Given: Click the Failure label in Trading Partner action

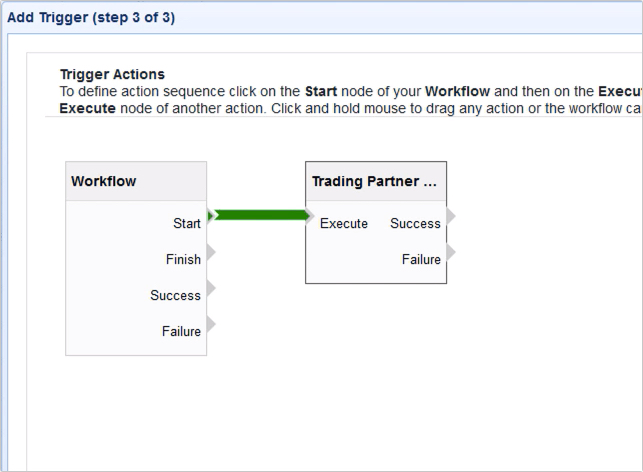Looking at the screenshot, I should pyautogui.click(x=421, y=259).
